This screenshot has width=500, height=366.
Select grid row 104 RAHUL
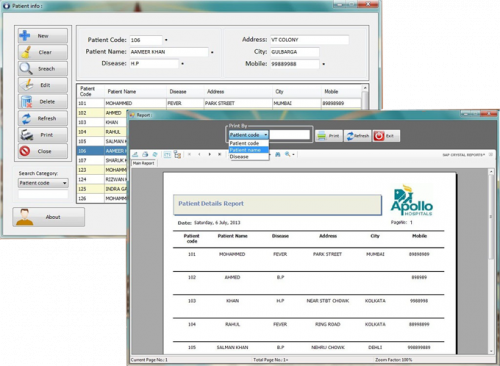pos(102,132)
